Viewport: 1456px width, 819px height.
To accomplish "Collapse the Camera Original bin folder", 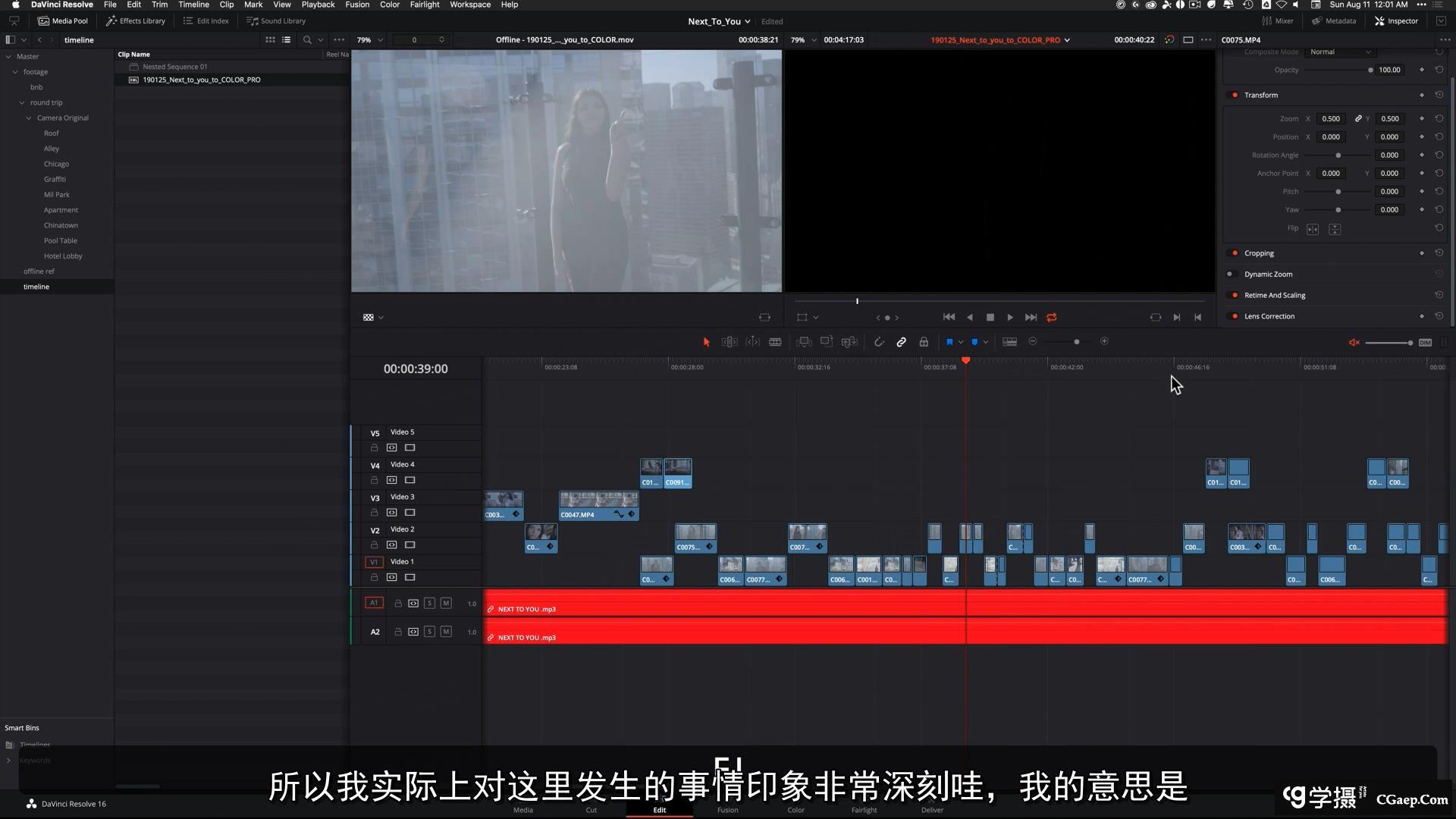I will [29, 118].
